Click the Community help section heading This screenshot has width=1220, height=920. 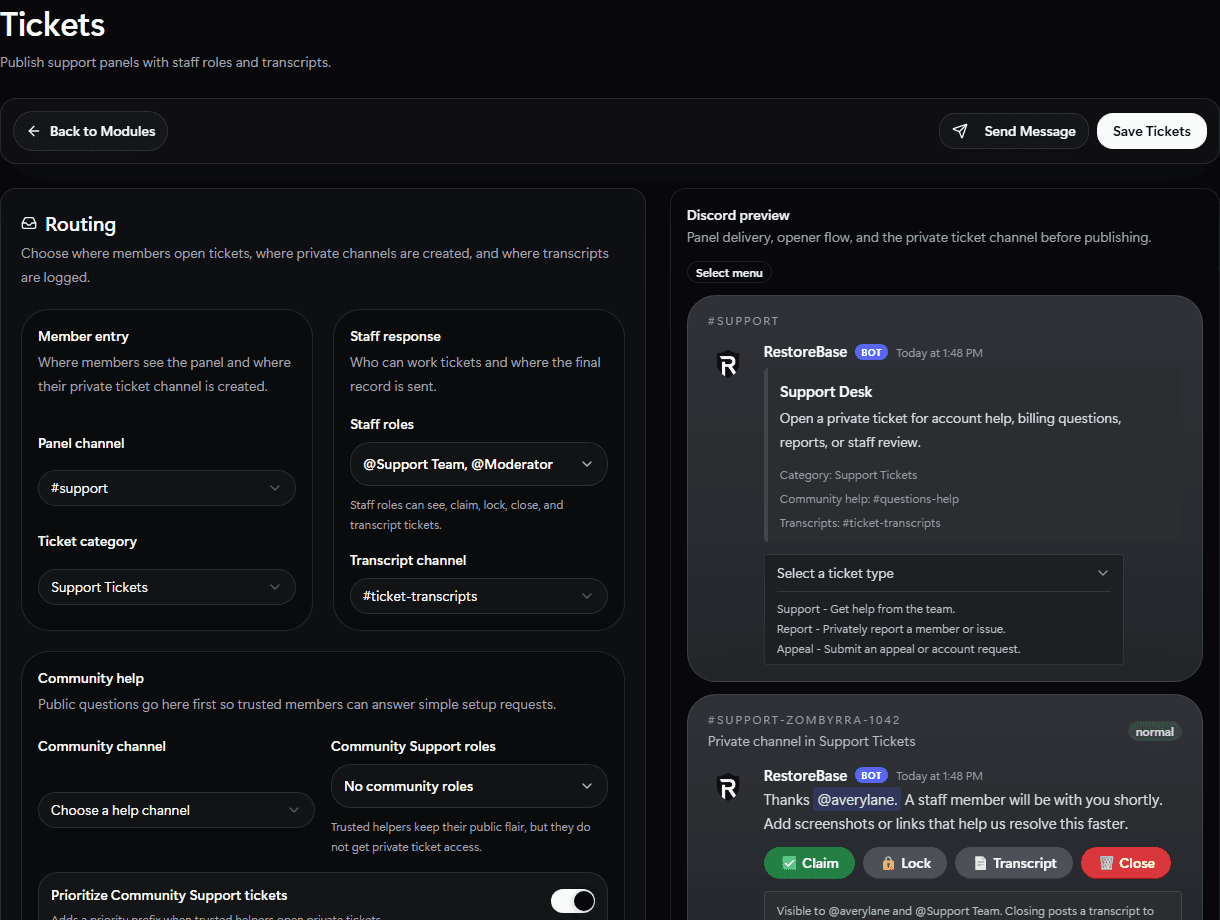point(91,678)
